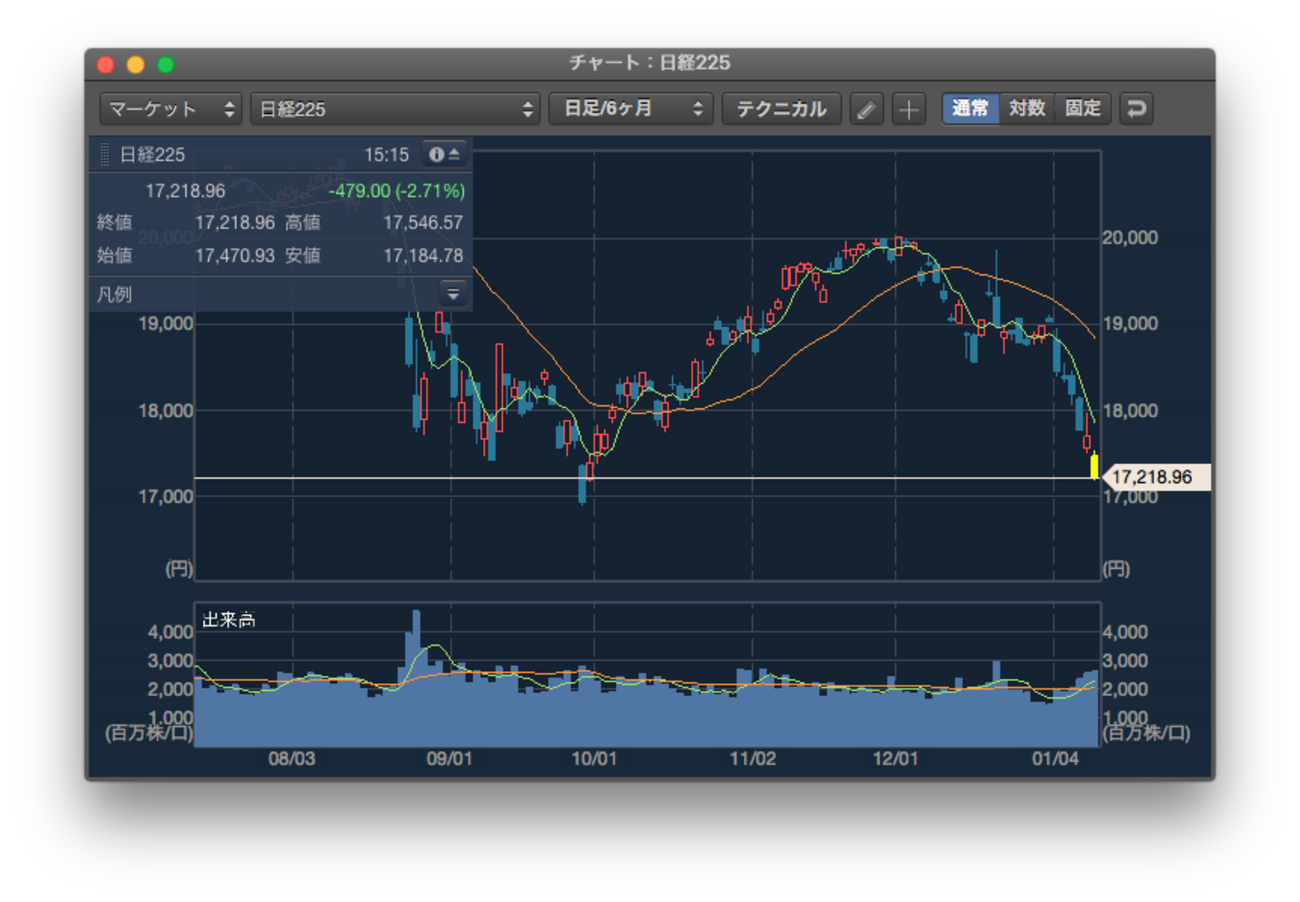Select the pencil drawing tool
Screen dimensions: 1300x902
[867, 109]
